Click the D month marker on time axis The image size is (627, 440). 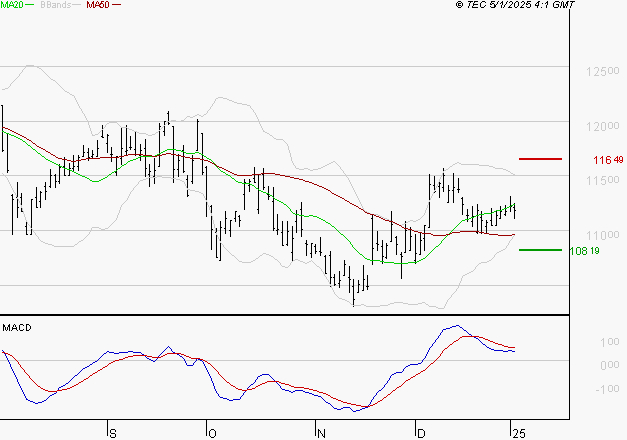[421, 434]
